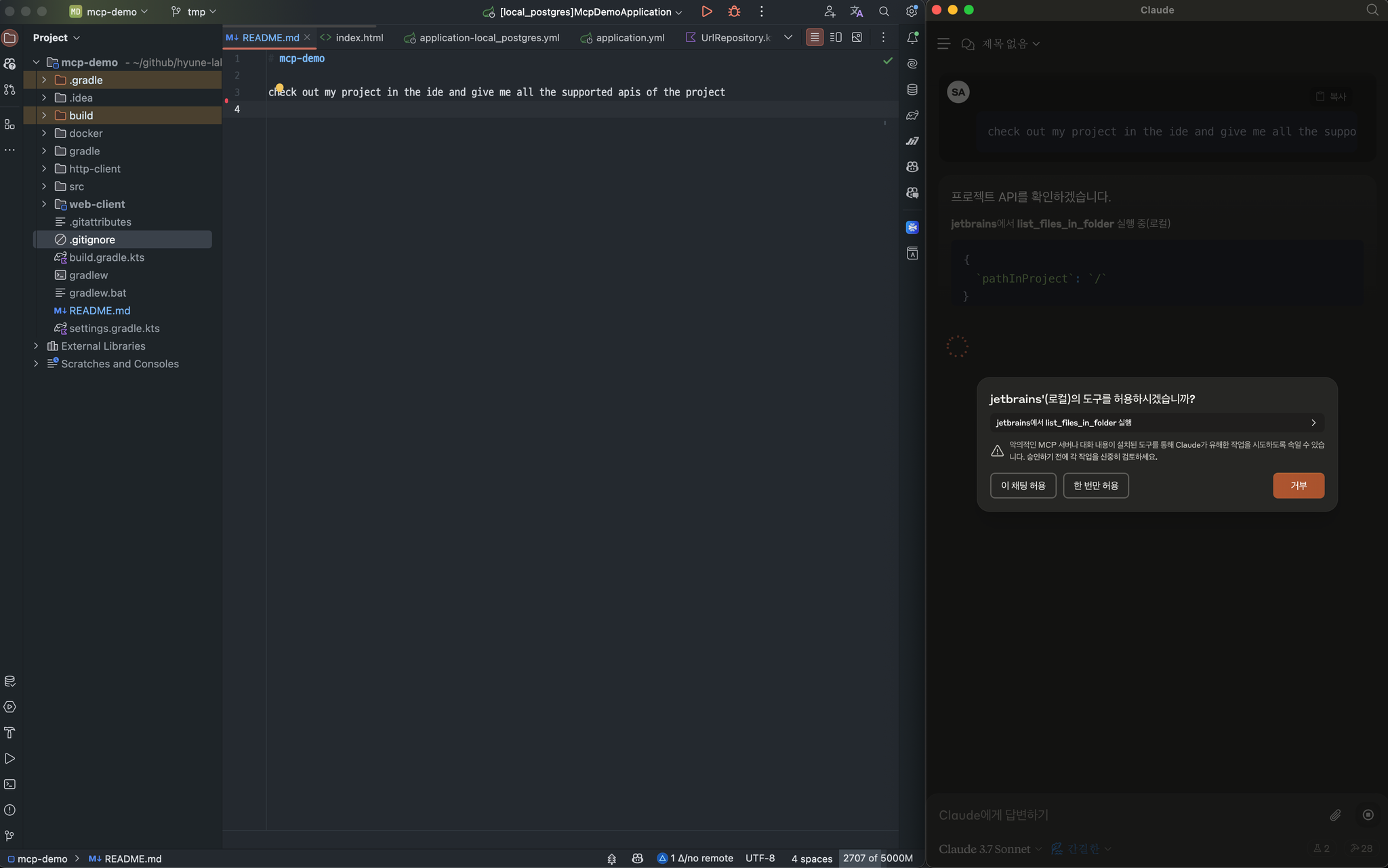Viewport: 1388px width, 868px height.
Task: Expand External Libraries node
Action: tap(36, 346)
